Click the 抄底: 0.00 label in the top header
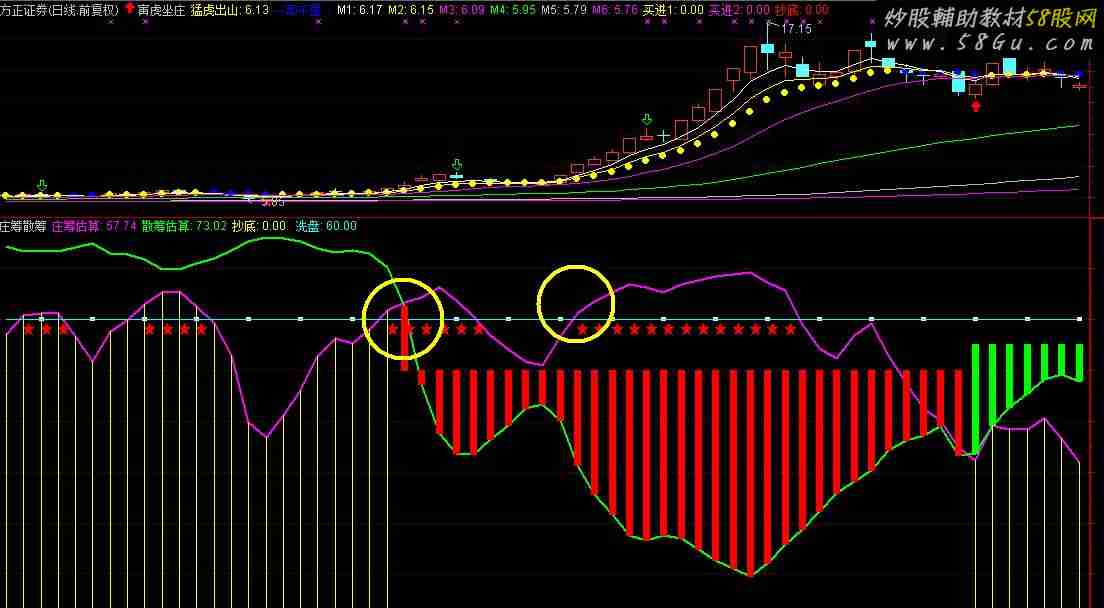The width and height of the screenshot is (1104, 608). click(801, 10)
